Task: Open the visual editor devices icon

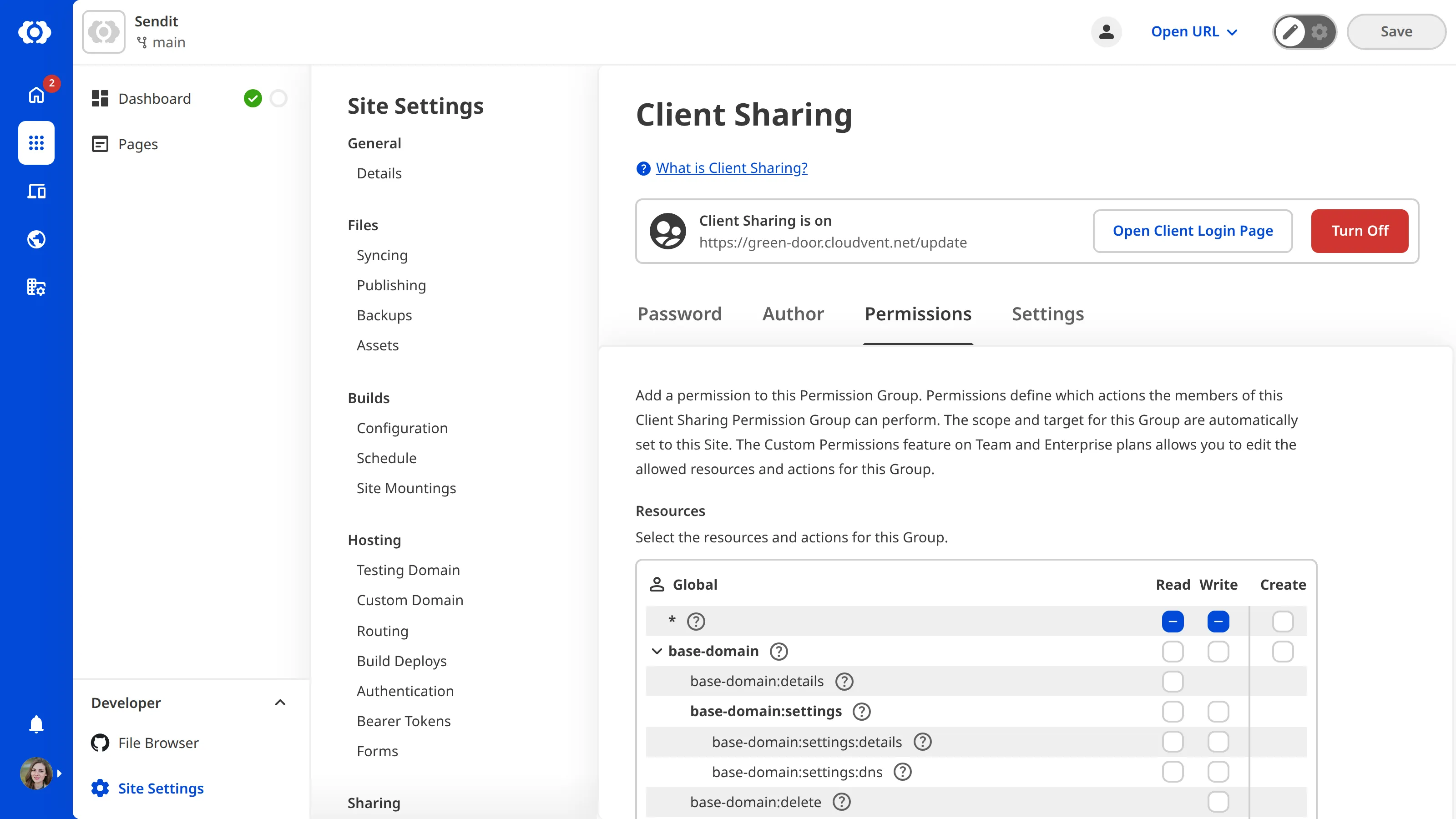Action: pyautogui.click(x=36, y=191)
